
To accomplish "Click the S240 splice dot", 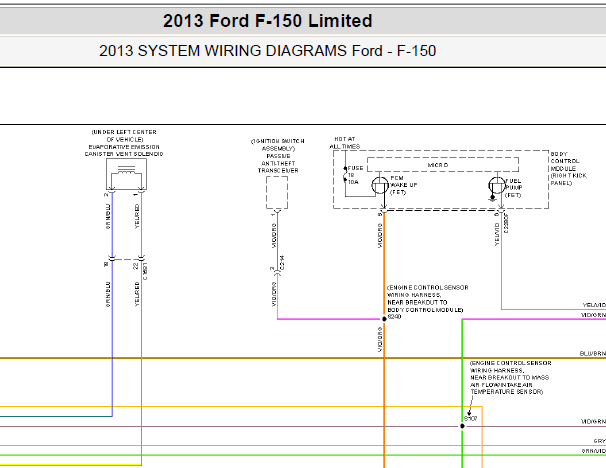I will 384,319.
